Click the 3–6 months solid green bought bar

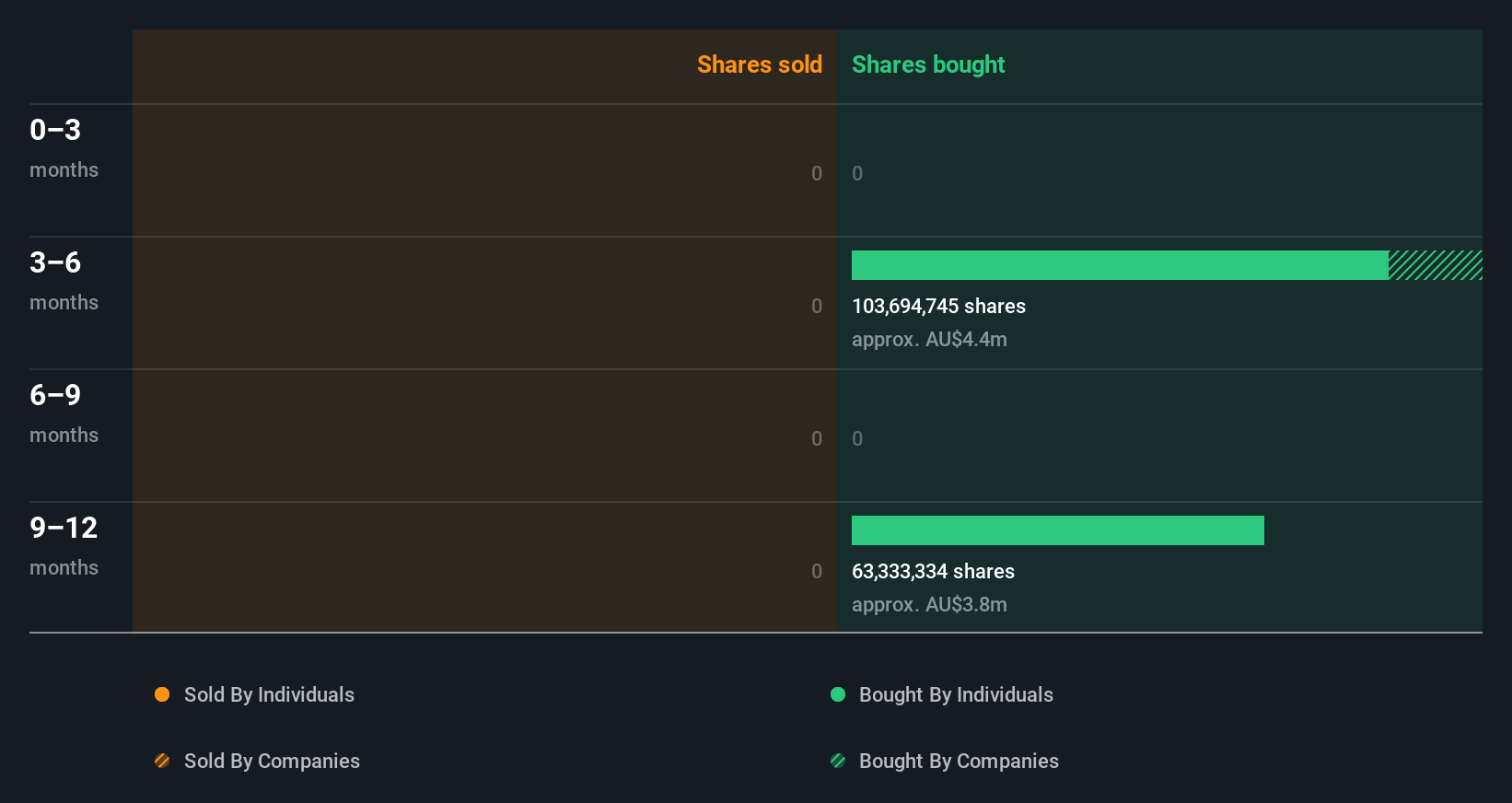click(1120, 265)
